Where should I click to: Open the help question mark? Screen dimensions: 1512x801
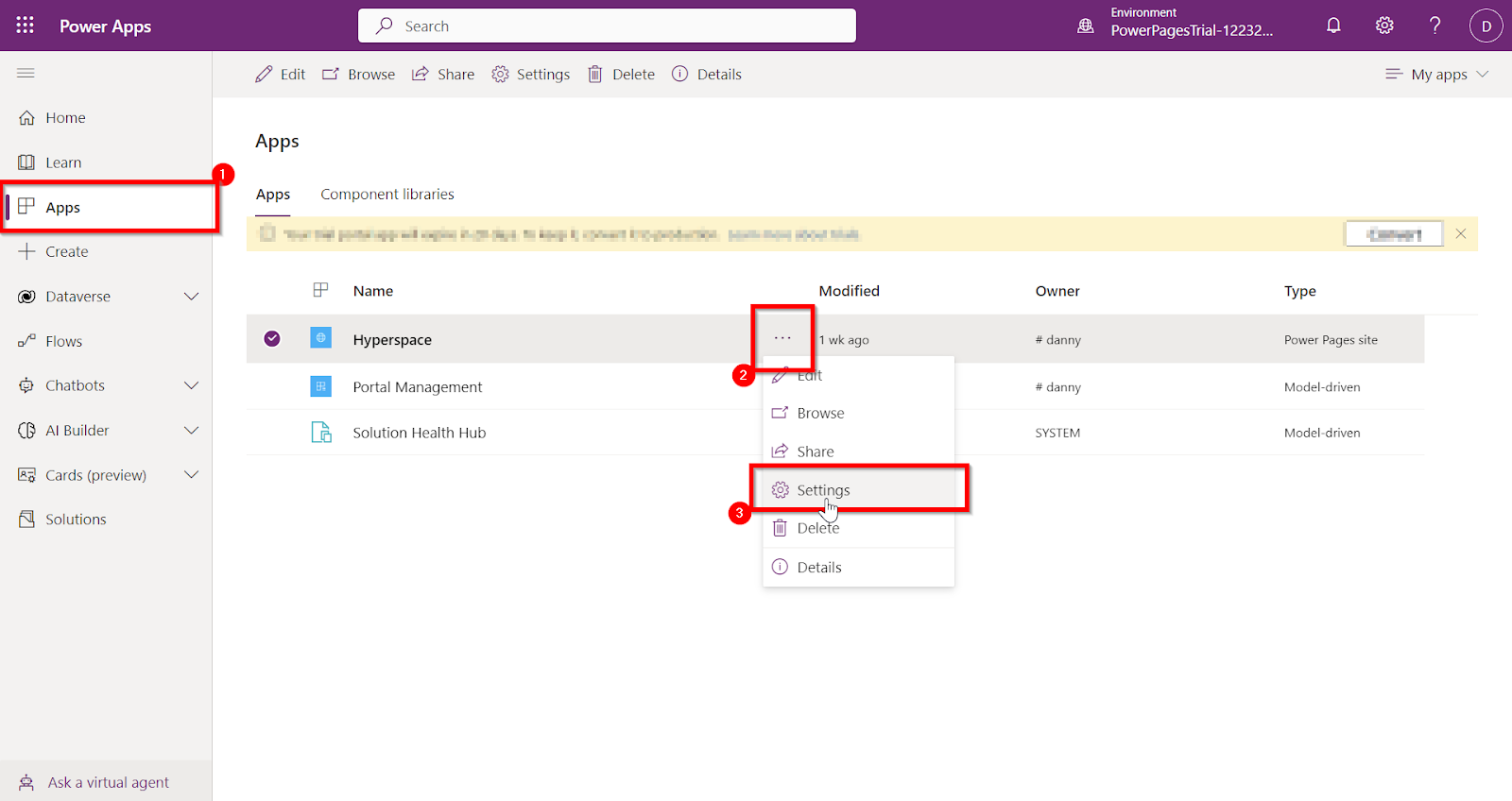1435,26
